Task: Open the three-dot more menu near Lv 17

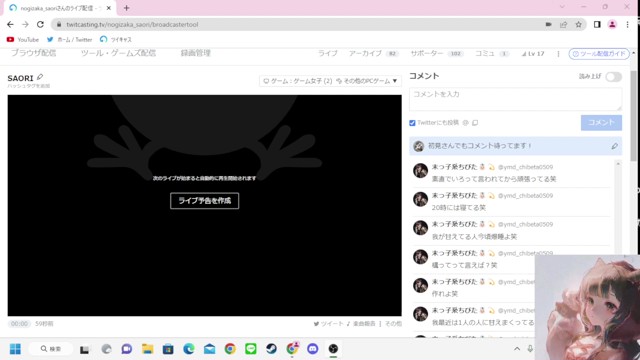Action: pyautogui.click(x=558, y=53)
